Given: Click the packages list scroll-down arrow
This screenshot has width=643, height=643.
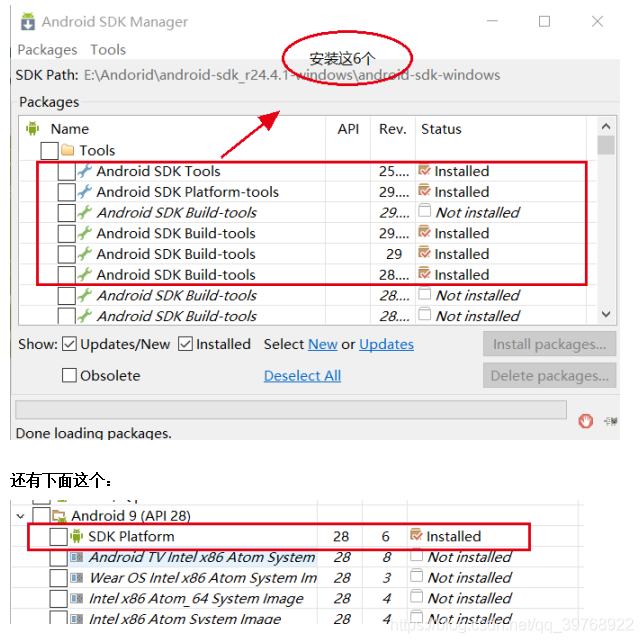Looking at the screenshot, I should 606,314.
